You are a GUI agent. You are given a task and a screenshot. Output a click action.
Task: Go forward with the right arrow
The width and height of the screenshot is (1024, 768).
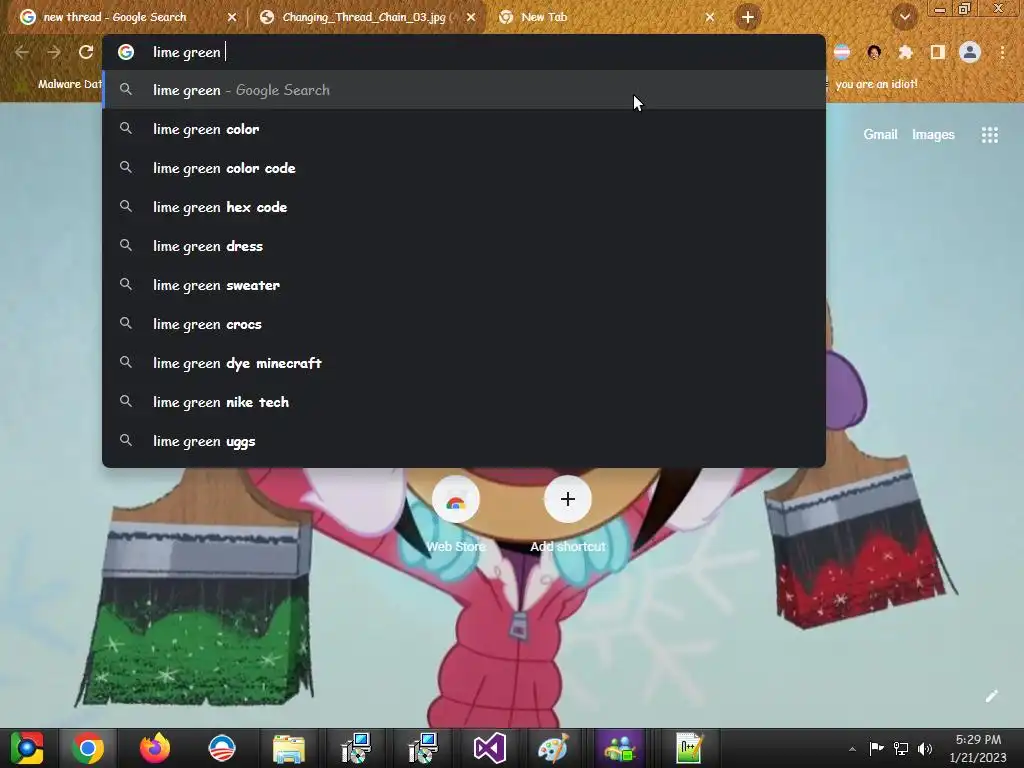[54, 52]
